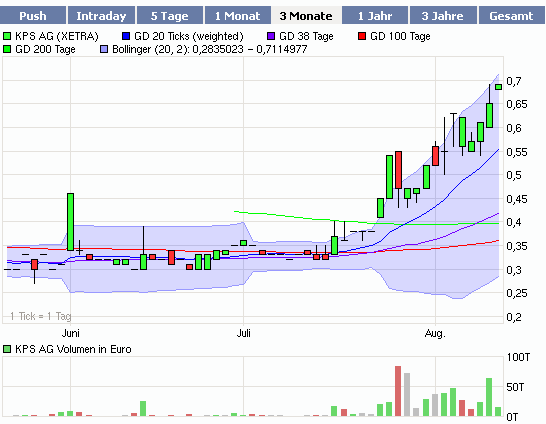This screenshot has height=424, width=546.
Task: Click the 0,3 price axis label
Action: 514,270
